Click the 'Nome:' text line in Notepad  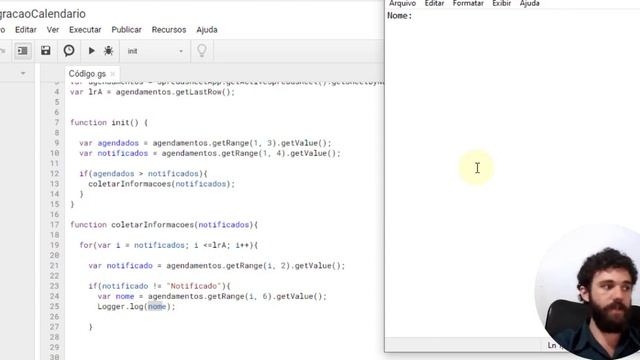400,16
